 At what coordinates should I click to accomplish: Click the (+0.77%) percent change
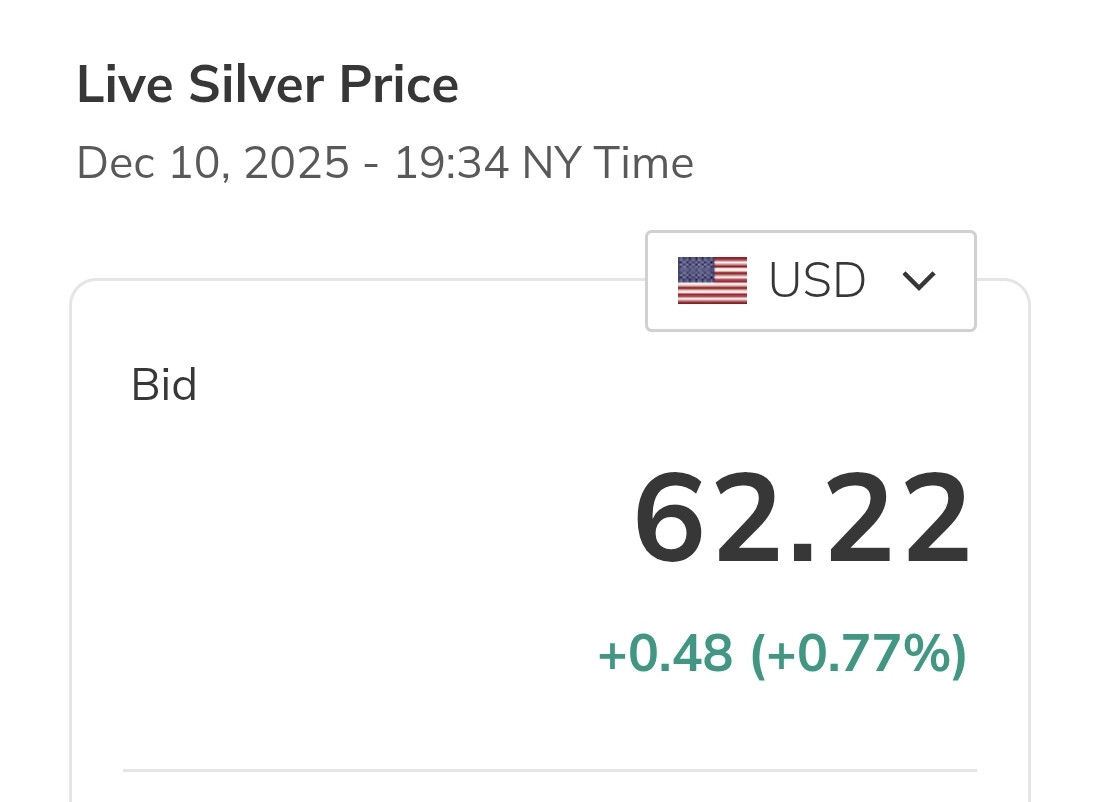coord(858,654)
